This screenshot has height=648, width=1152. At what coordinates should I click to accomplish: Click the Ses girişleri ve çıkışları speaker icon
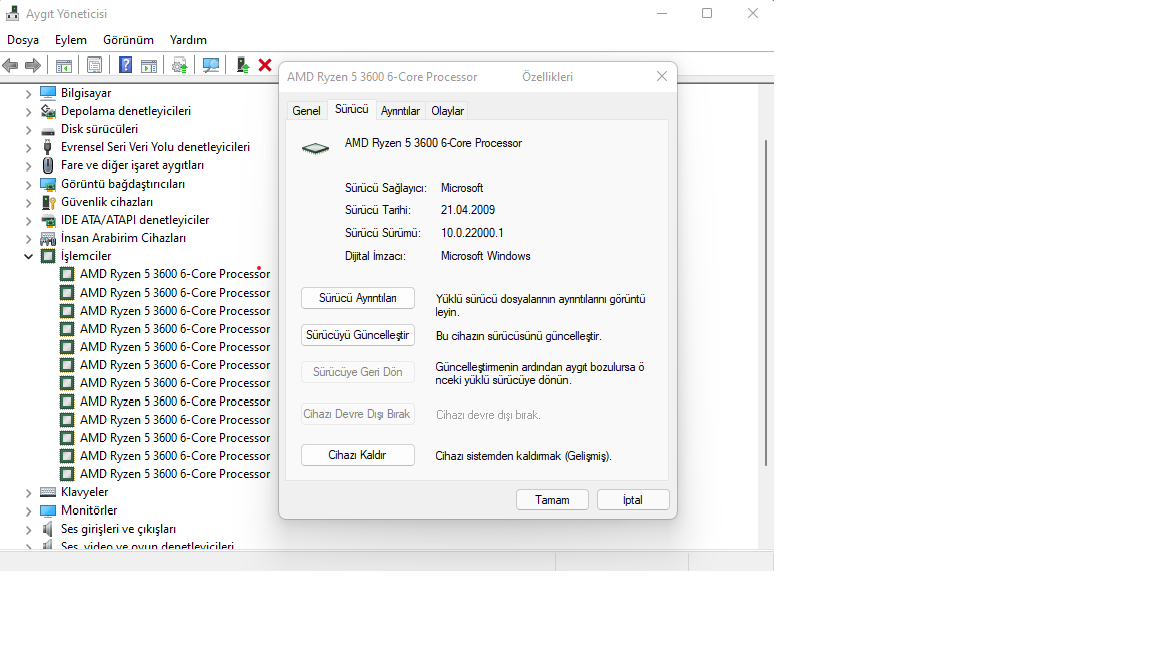(x=48, y=529)
